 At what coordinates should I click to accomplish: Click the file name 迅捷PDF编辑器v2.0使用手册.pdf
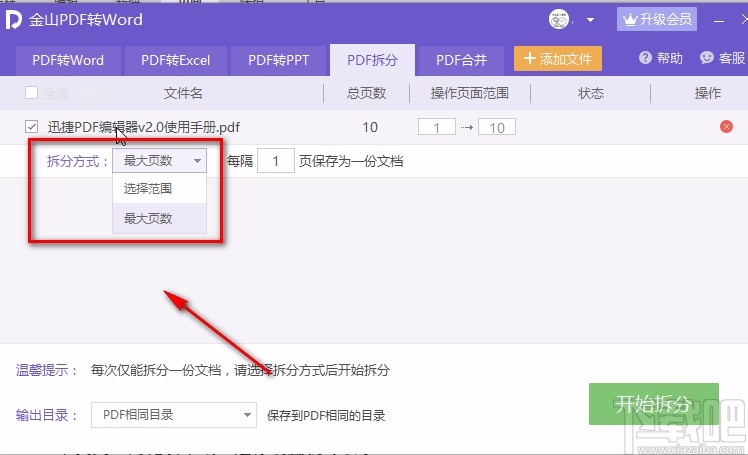(144, 127)
